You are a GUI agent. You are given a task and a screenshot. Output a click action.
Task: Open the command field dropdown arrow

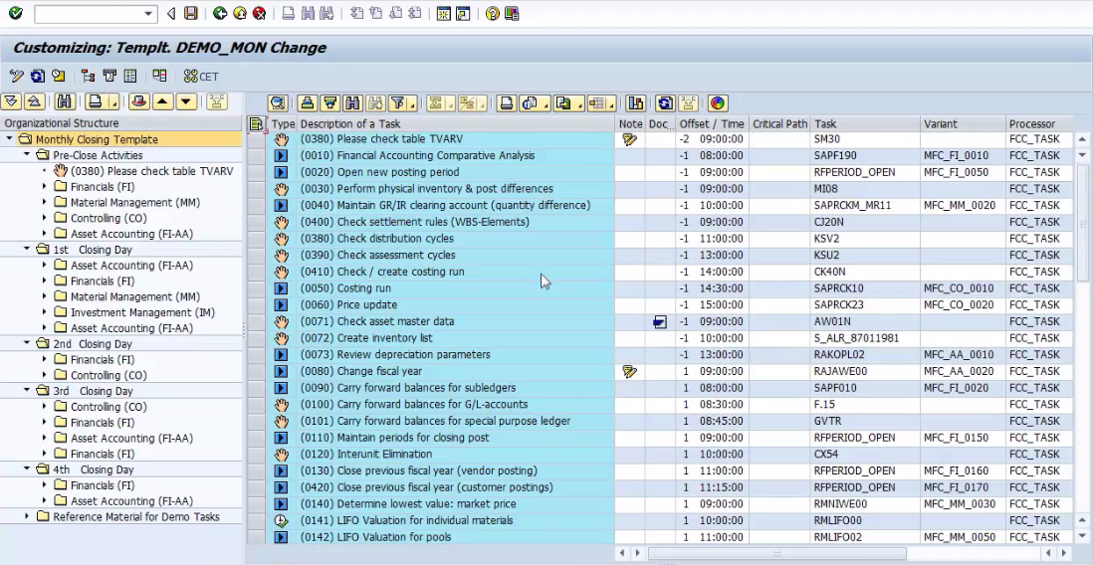tap(149, 14)
